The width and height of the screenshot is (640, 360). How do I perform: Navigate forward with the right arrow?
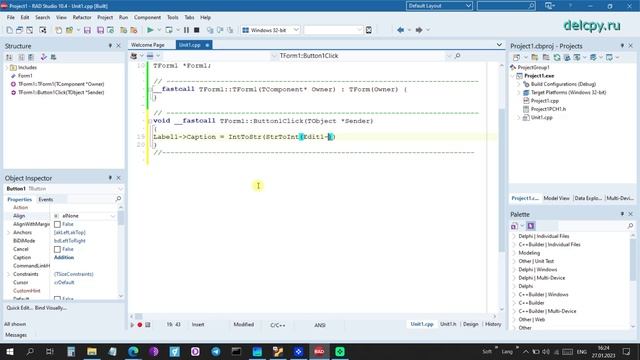[x=419, y=30]
